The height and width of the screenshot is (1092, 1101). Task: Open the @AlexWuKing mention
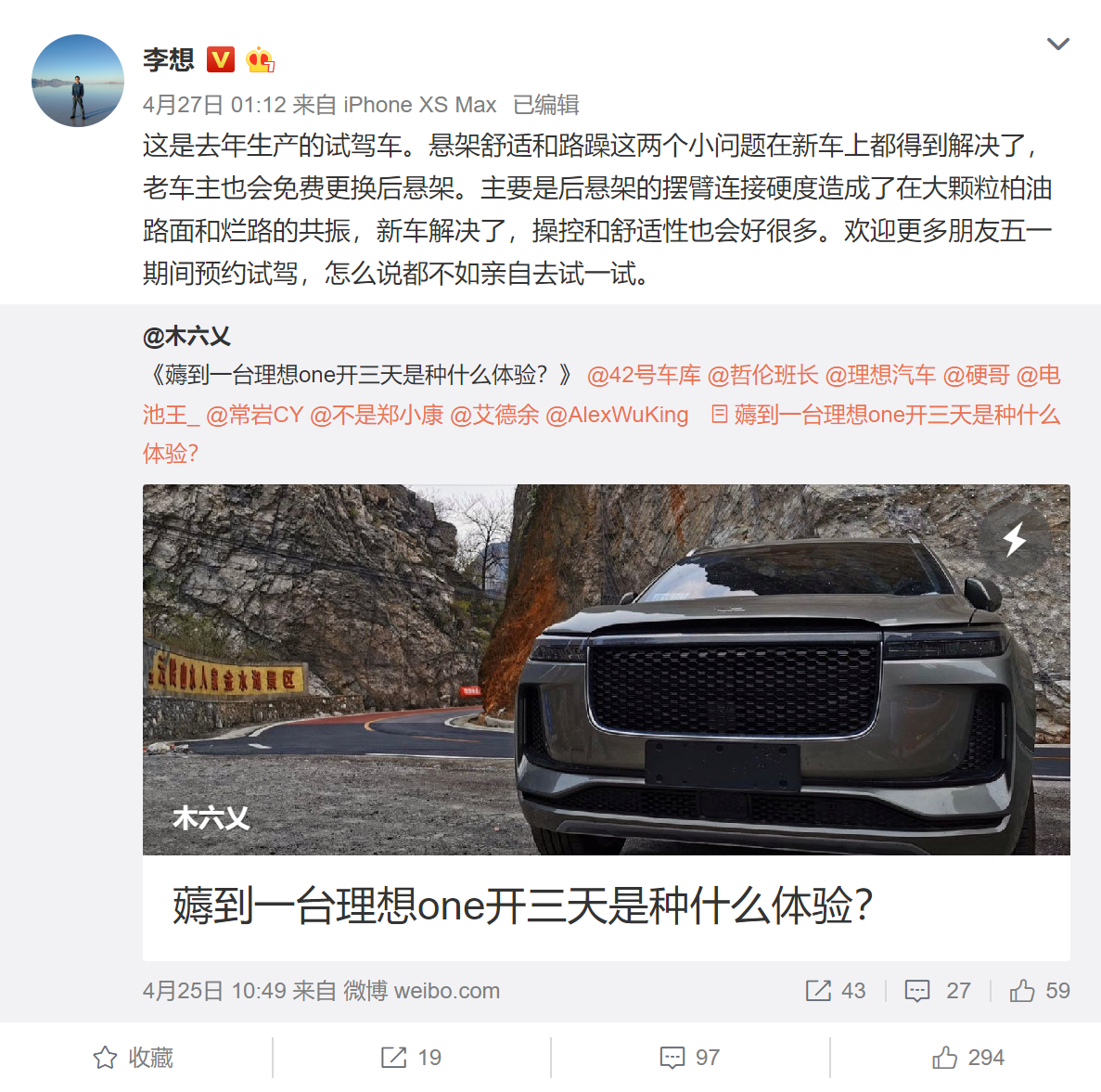click(617, 415)
